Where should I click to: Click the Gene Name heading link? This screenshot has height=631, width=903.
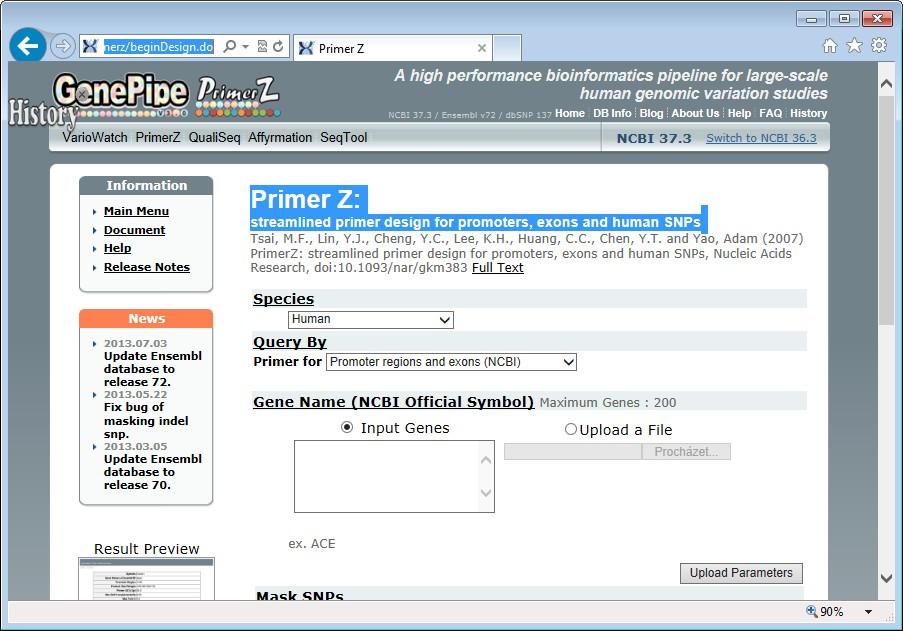pyautogui.click(x=393, y=402)
